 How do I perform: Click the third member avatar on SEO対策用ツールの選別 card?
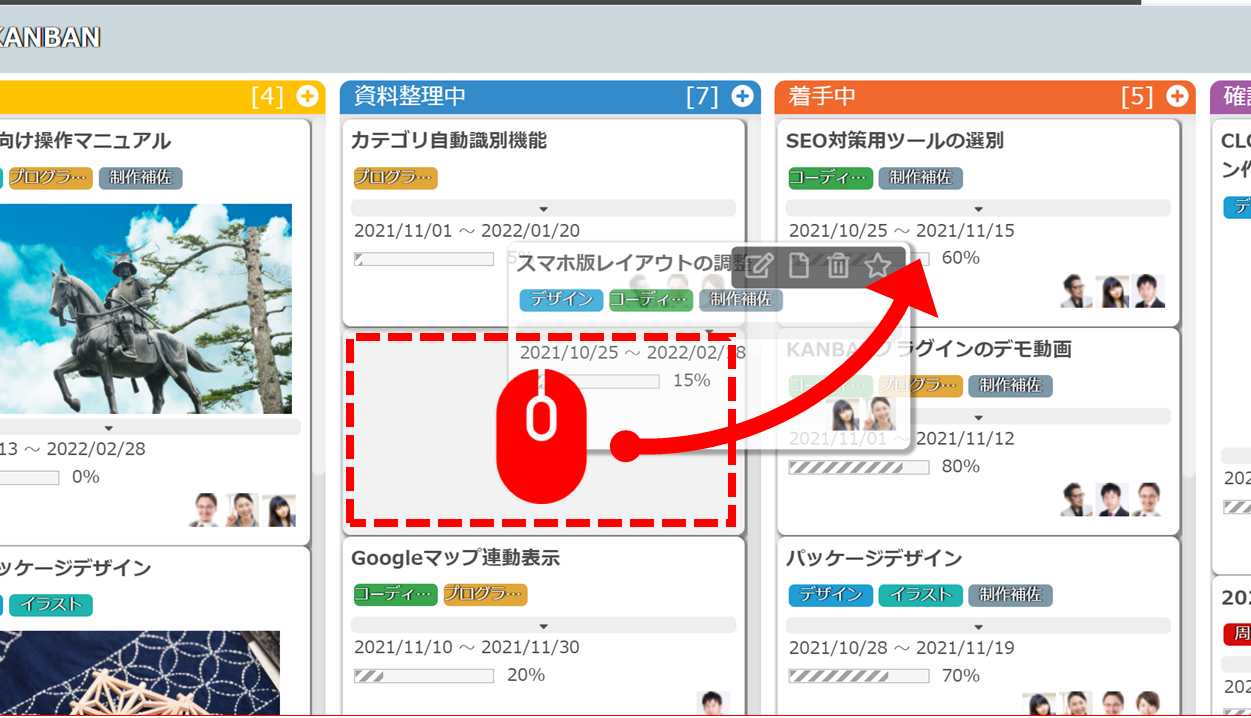[1149, 291]
